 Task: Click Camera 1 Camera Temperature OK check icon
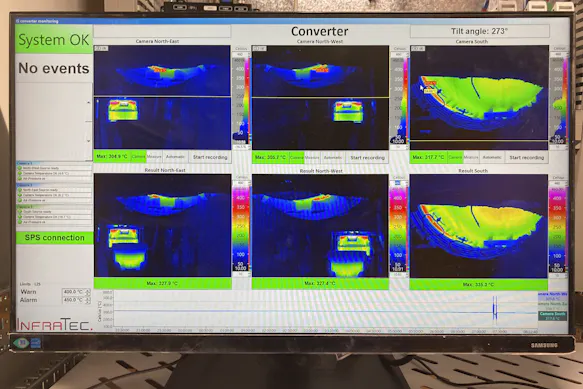(x=20, y=173)
